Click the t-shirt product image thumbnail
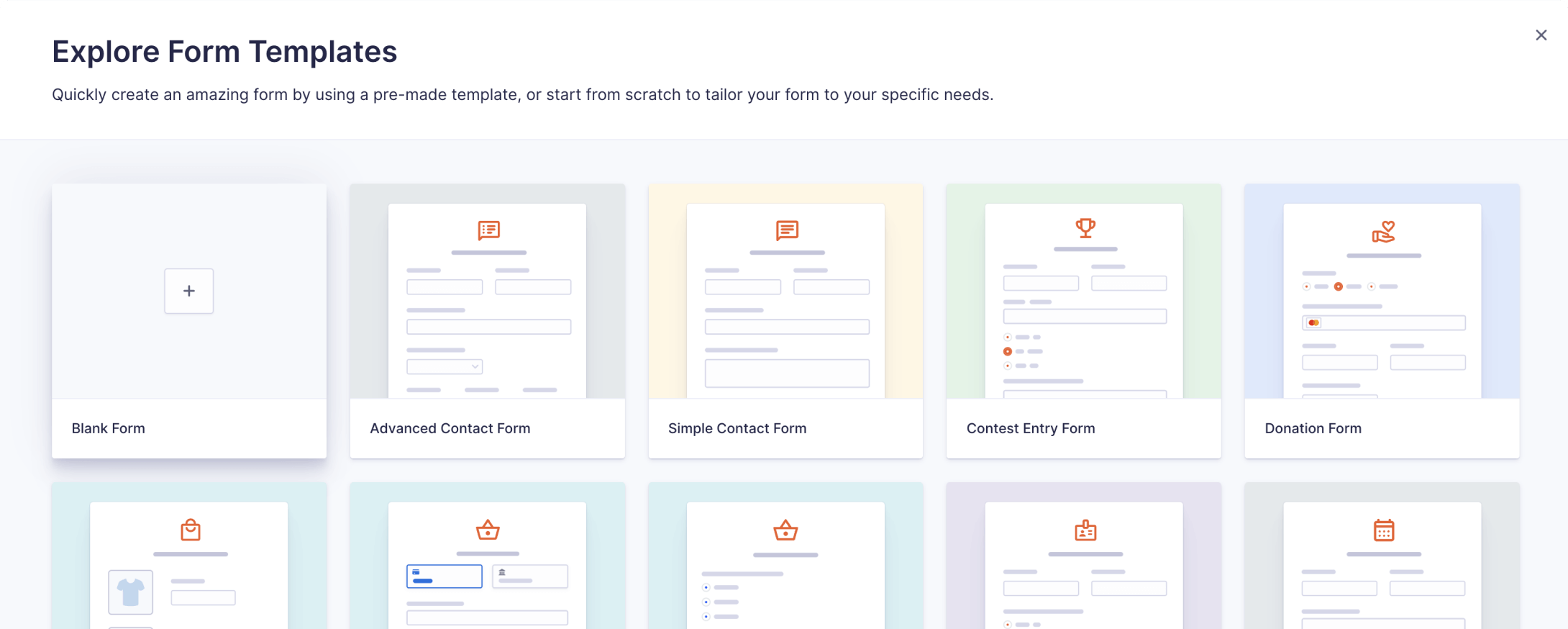This screenshot has height=629, width=1568. pos(130,592)
